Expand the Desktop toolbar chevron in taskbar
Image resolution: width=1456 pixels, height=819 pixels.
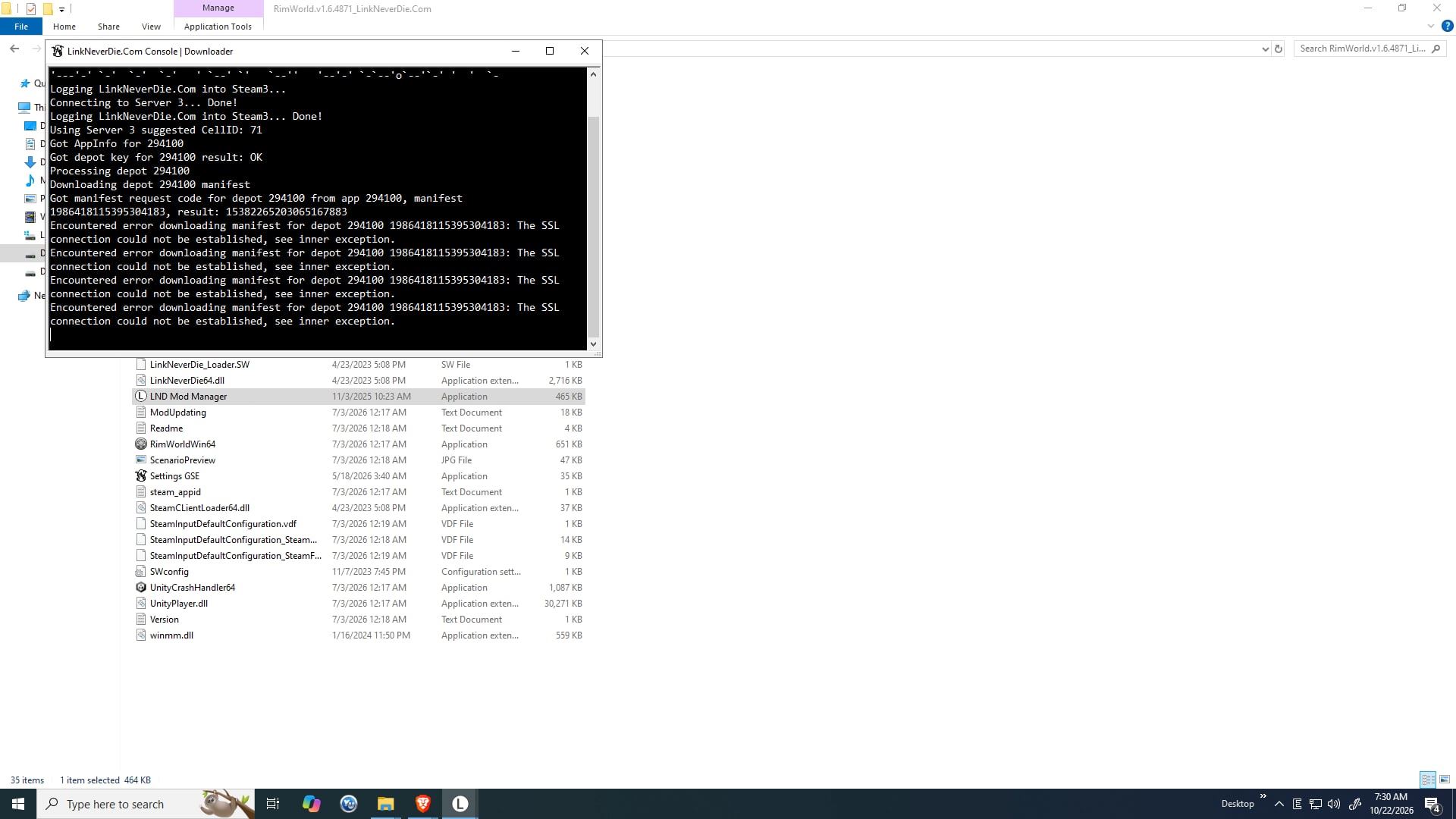coord(1263,796)
